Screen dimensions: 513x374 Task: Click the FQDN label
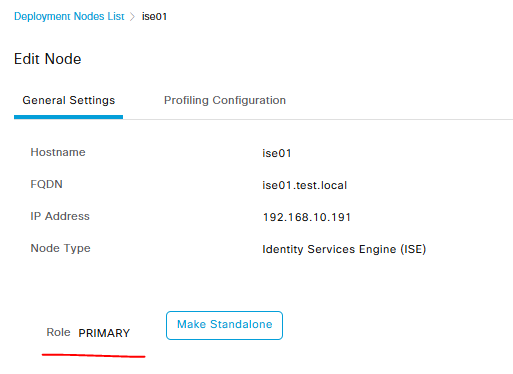click(x=46, y=184)
